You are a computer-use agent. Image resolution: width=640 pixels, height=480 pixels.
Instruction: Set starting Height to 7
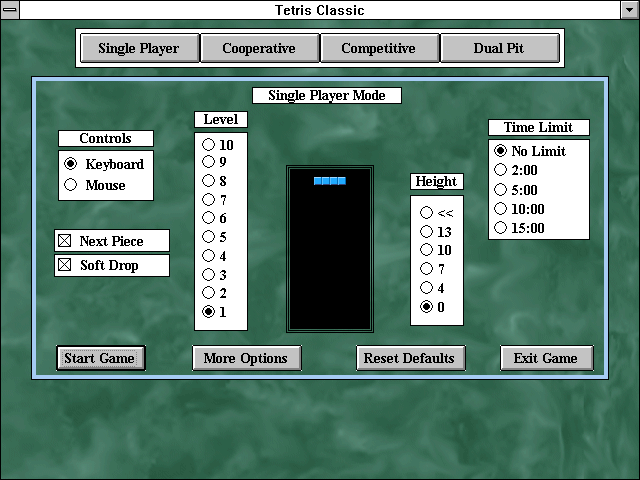pyautogui.click(x=432, y=269)
